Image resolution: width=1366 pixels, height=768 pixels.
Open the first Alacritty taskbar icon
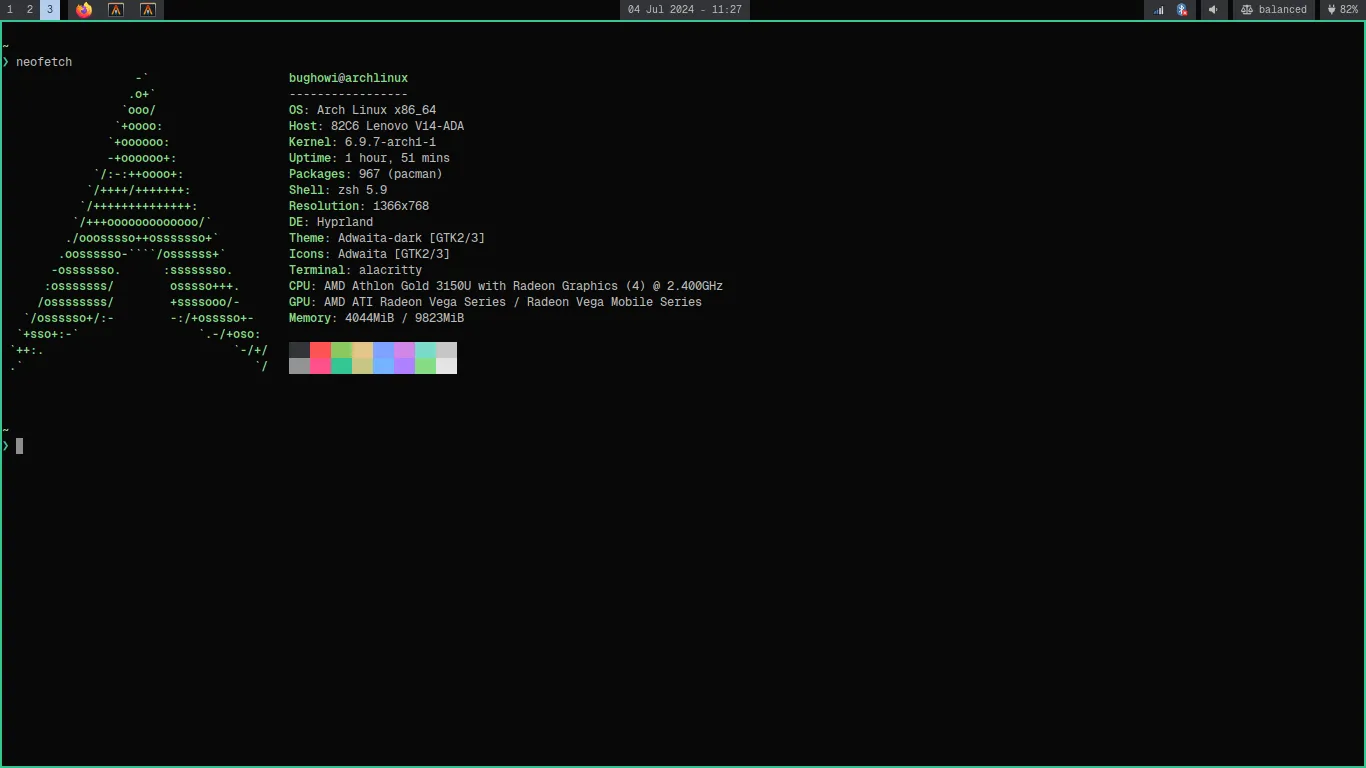click(116, 10)
